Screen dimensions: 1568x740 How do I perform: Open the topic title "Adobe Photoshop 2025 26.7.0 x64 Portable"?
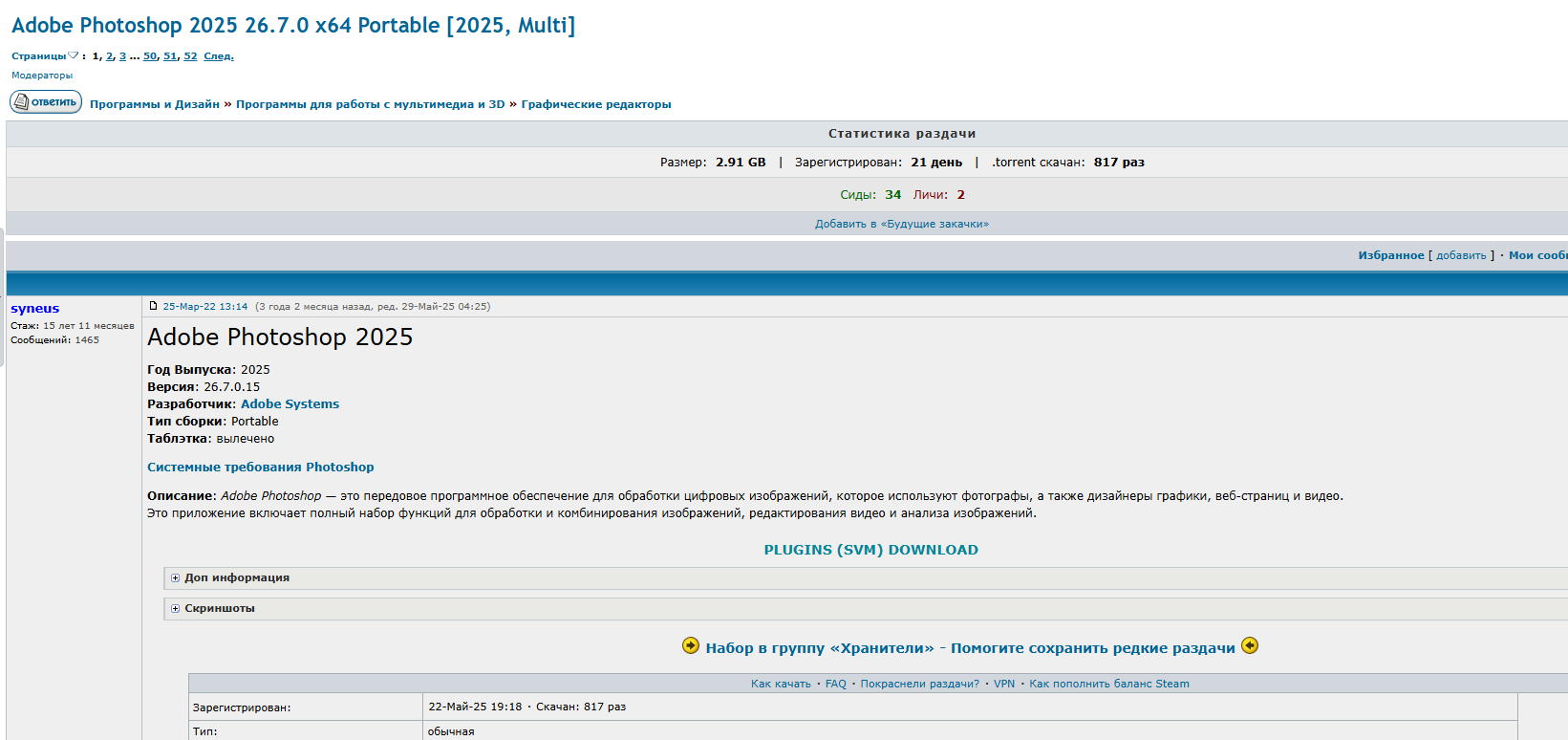pyautogui.click(x=293, y=26)
